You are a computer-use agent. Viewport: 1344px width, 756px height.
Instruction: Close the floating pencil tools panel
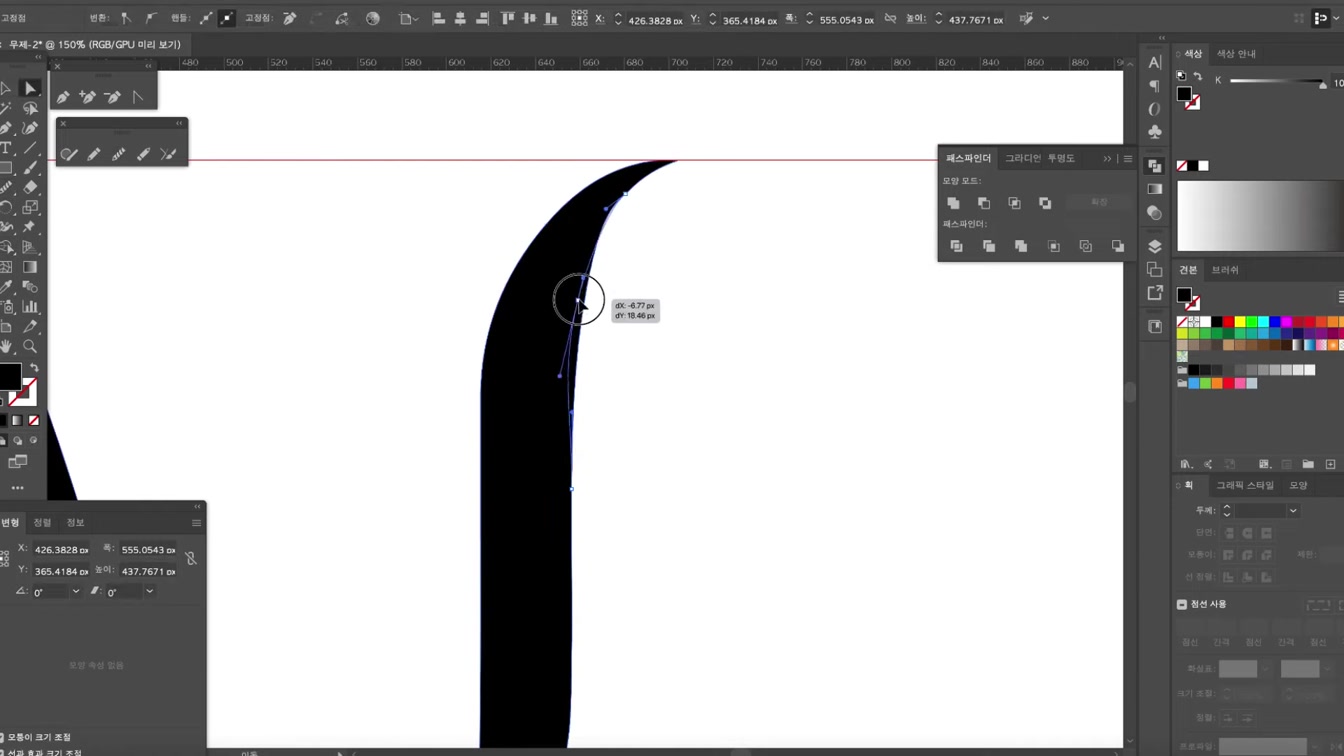63,124
